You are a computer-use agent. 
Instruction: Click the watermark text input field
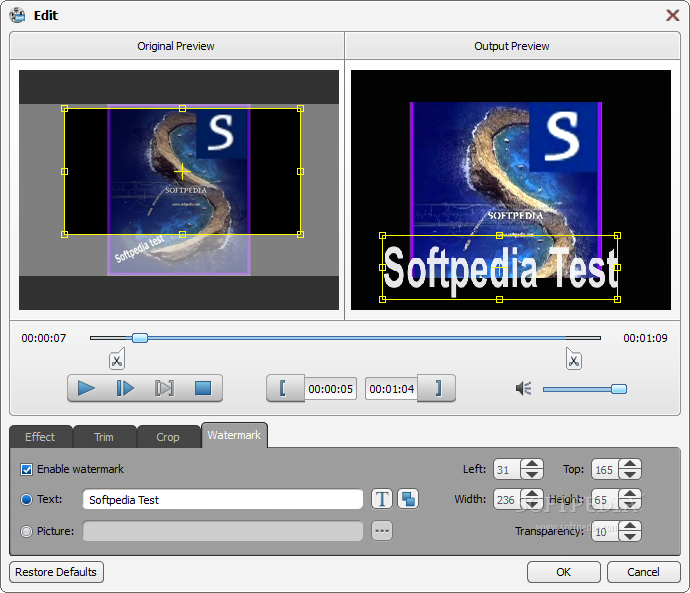pos(223,500)
